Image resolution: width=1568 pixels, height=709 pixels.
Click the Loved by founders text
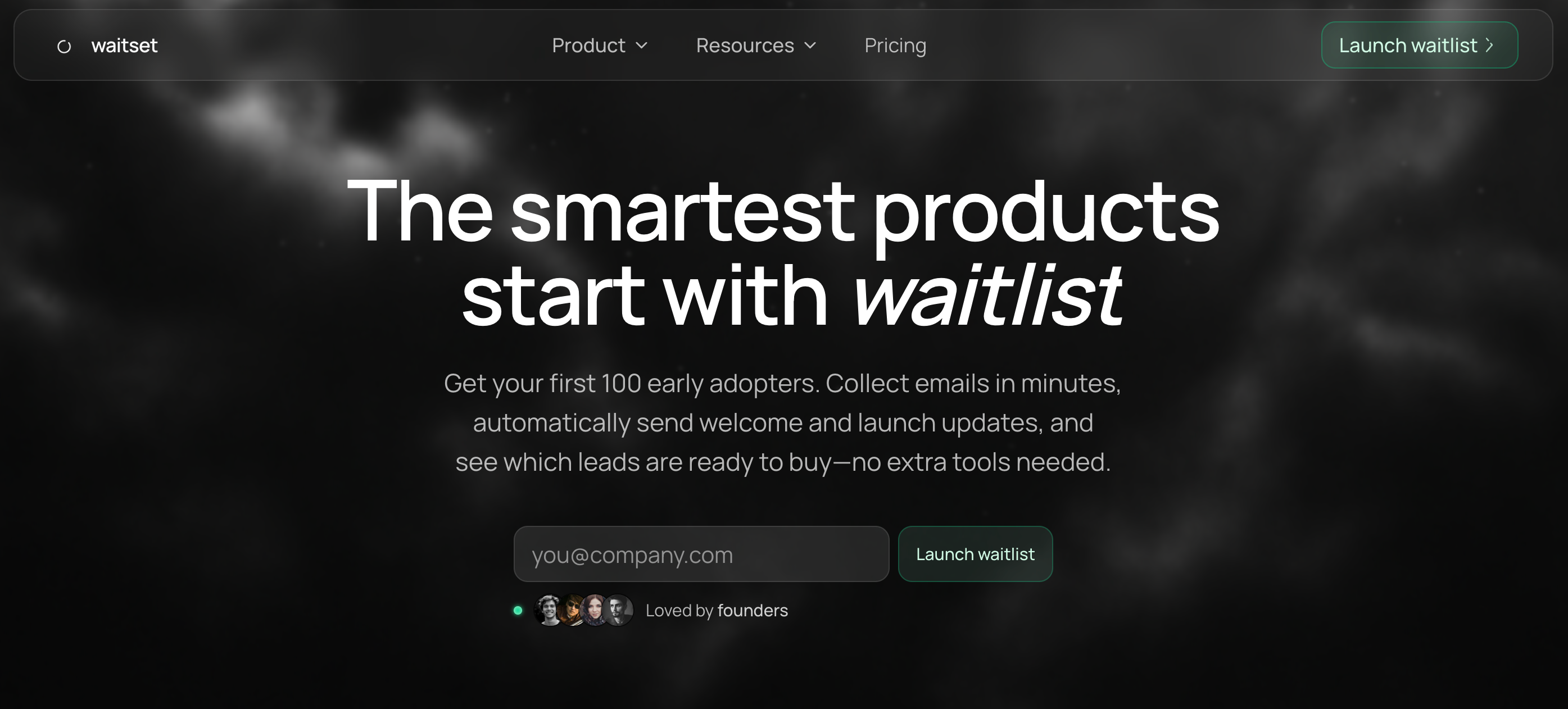[717, 611]
